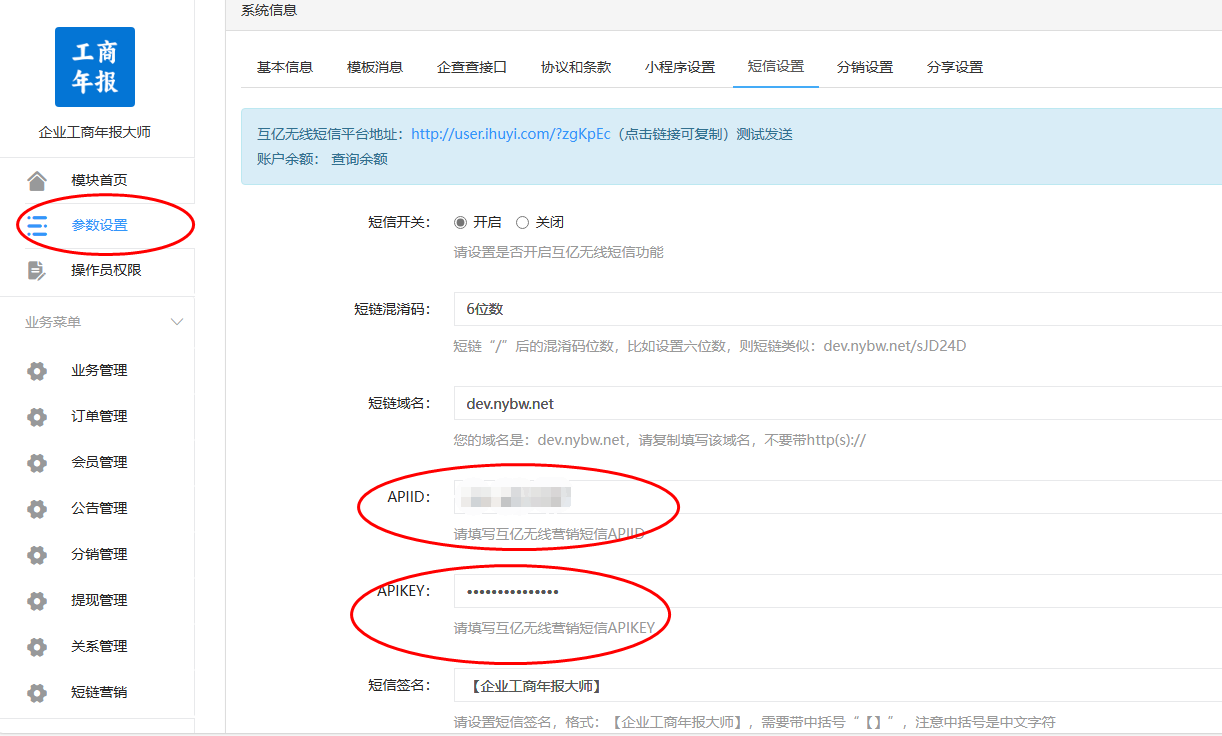Switch to the 分销设置 tab
The image size is (1222, 736).
[865, 67]
